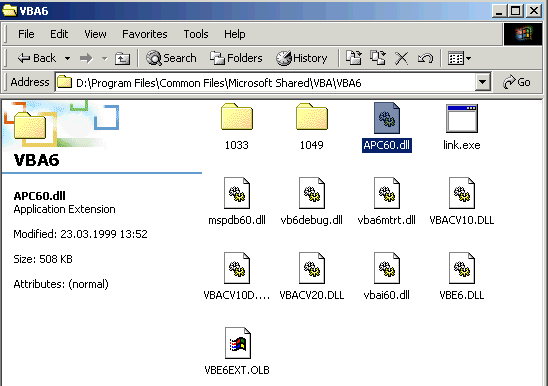
Task: Select the mspdb60.dll file icon
Action: (237, 193)
